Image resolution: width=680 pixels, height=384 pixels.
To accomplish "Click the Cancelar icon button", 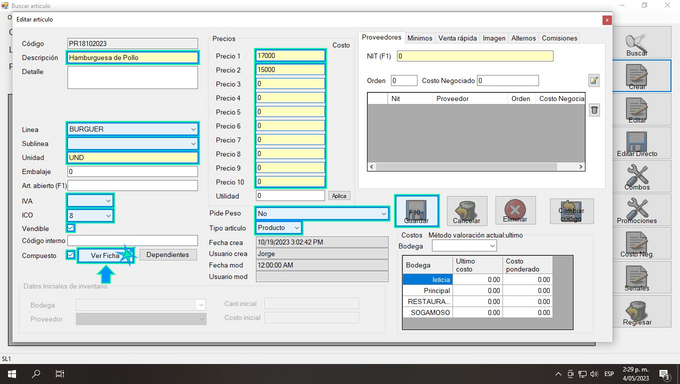I will click(467, 211).
